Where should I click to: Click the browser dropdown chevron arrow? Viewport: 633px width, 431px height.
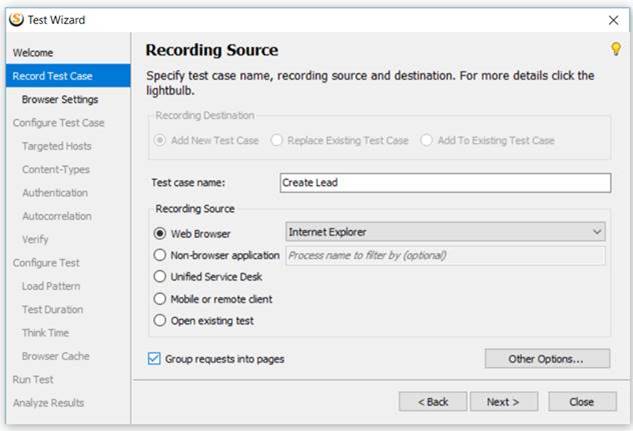(597, 232)
